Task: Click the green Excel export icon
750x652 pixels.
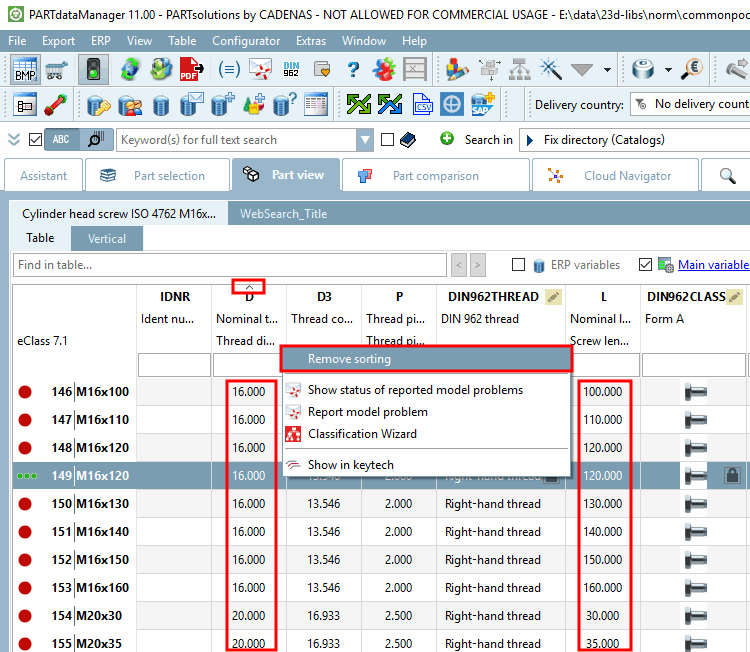Action: click(359, 104)
